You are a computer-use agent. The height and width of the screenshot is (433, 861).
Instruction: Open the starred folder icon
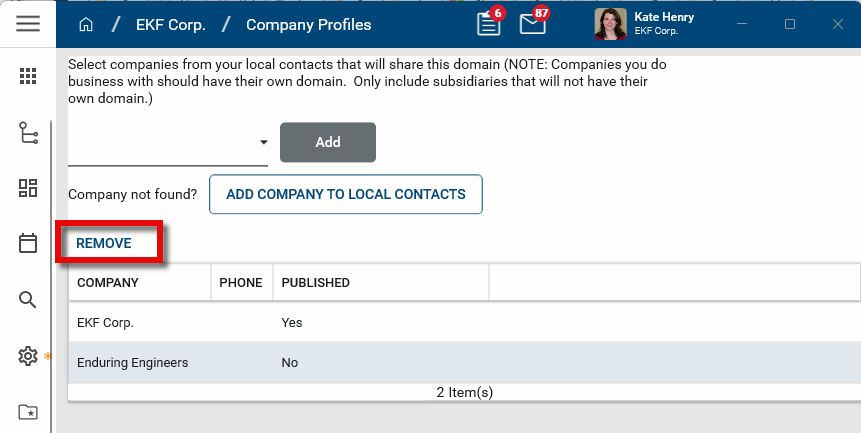pyautogui.click(x=28, y=412)
